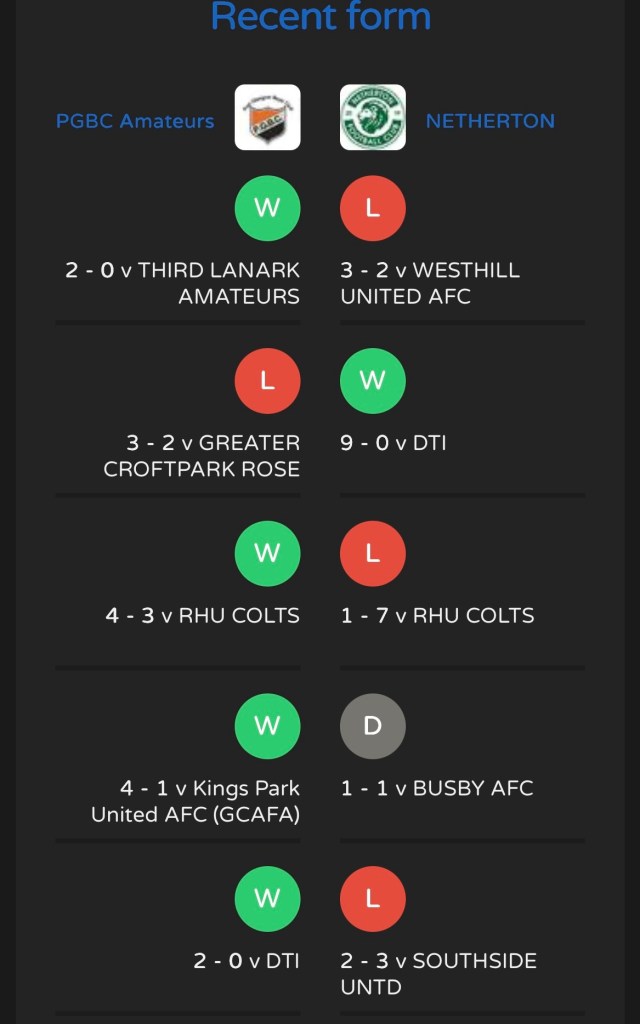View the 1 - 1 v Busby AFC match
Screen dimensions: 640x1024
click(437, 788)
